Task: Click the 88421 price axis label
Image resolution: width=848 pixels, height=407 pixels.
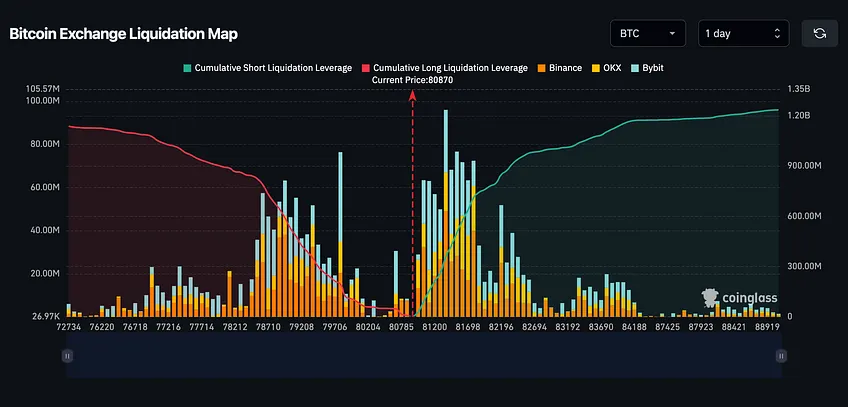Action: 736,328
